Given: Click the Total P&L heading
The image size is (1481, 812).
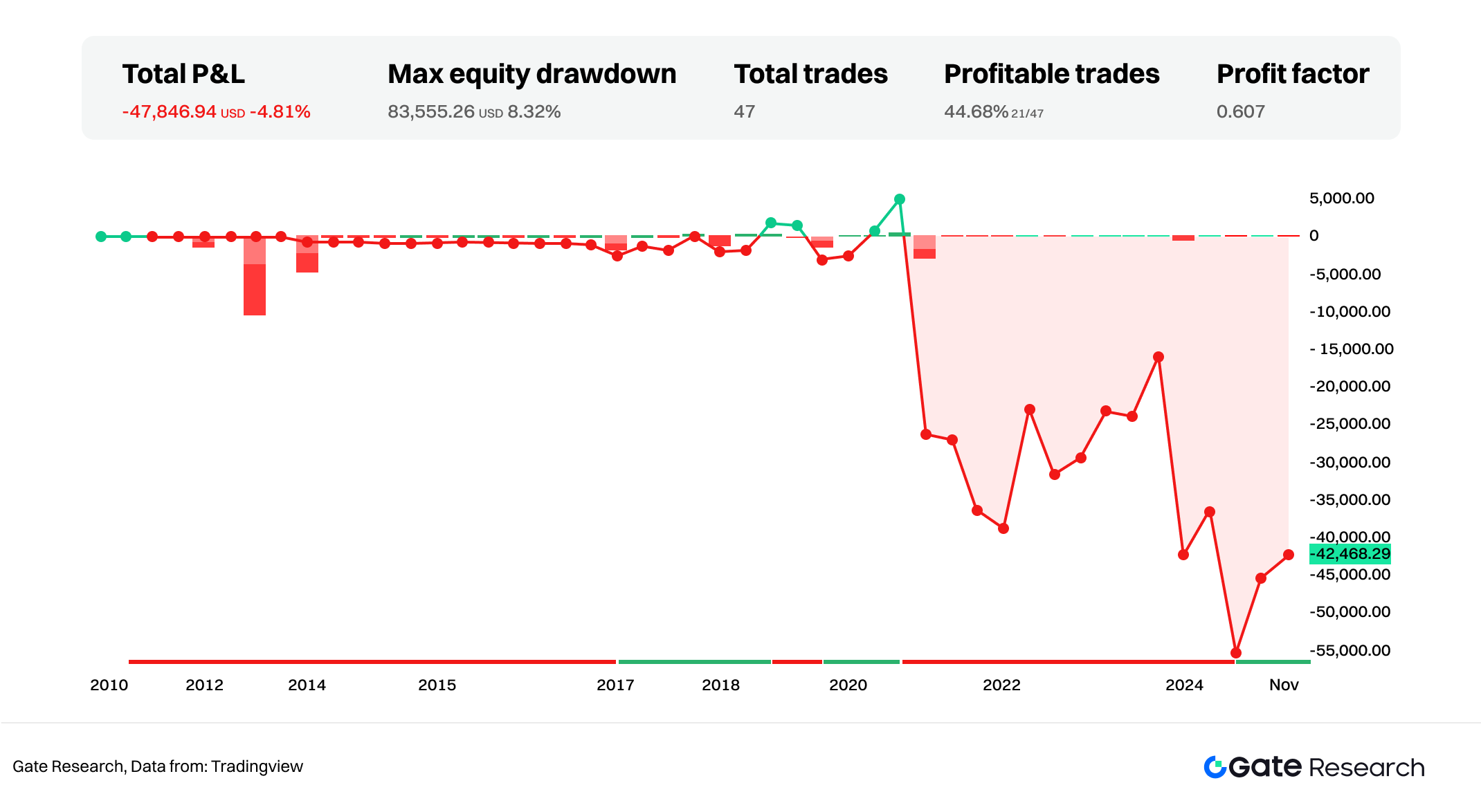Looking at the screenshot, I should 183,74.
